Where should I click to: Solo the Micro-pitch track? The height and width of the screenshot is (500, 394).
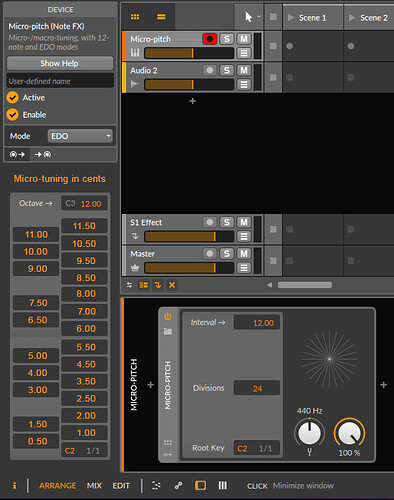coord(227,39)
